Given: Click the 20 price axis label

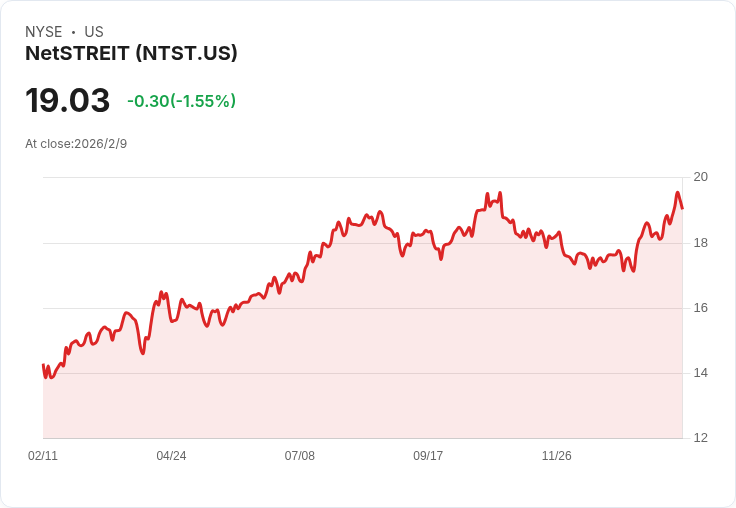Looking at the screenshot, I should click(x=701, y=177).
